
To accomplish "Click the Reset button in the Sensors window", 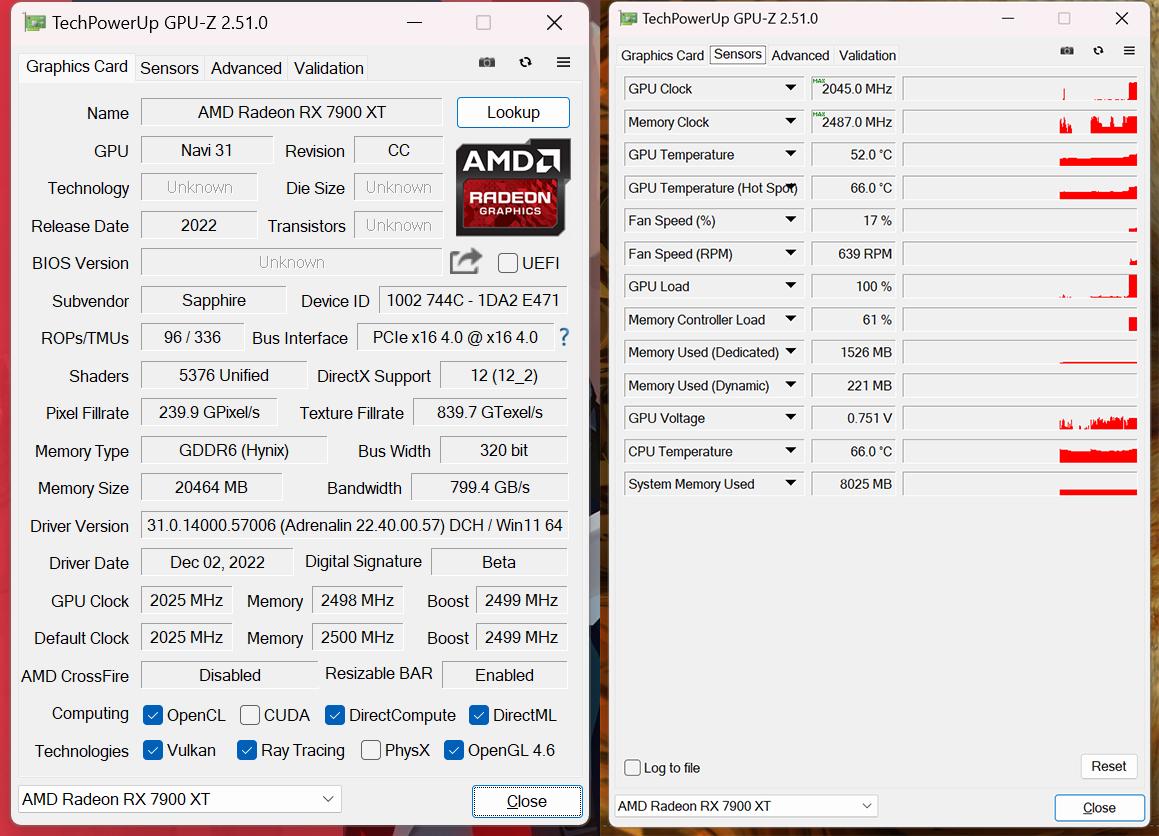I will click(x=1109, y=767).
